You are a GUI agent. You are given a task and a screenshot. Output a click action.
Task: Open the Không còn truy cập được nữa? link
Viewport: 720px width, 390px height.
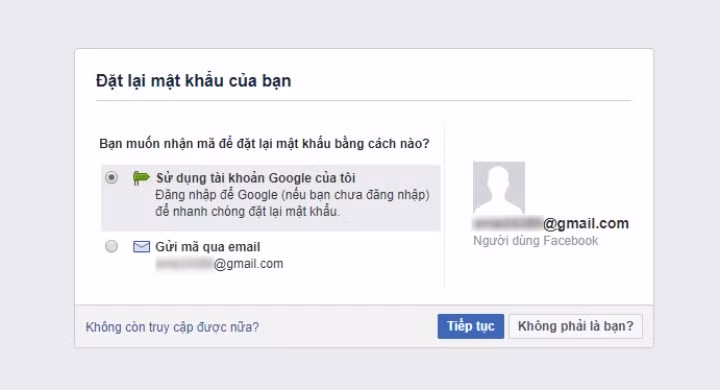[x=172, y=327]
